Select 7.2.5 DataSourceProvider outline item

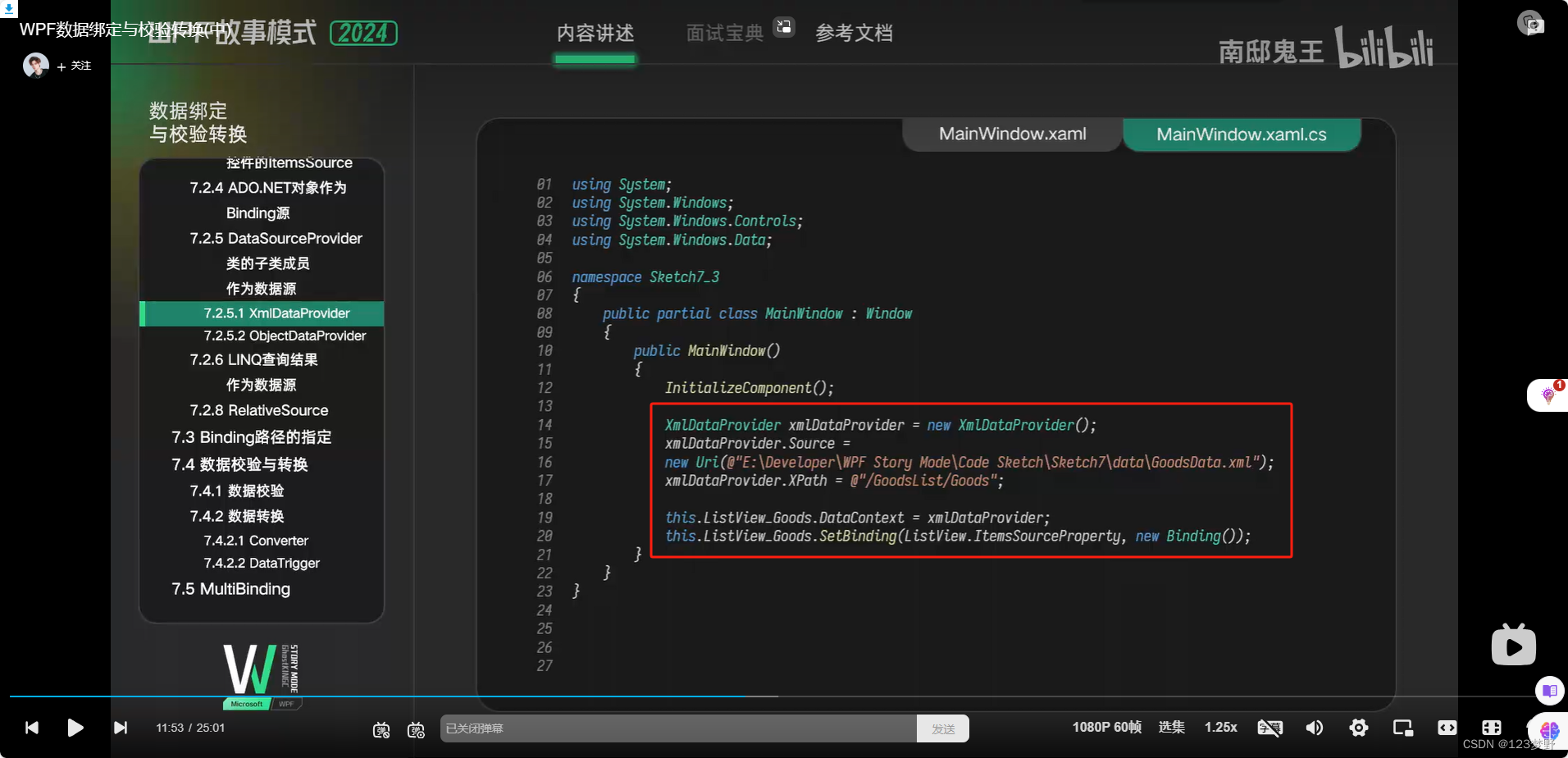(276, 239)
